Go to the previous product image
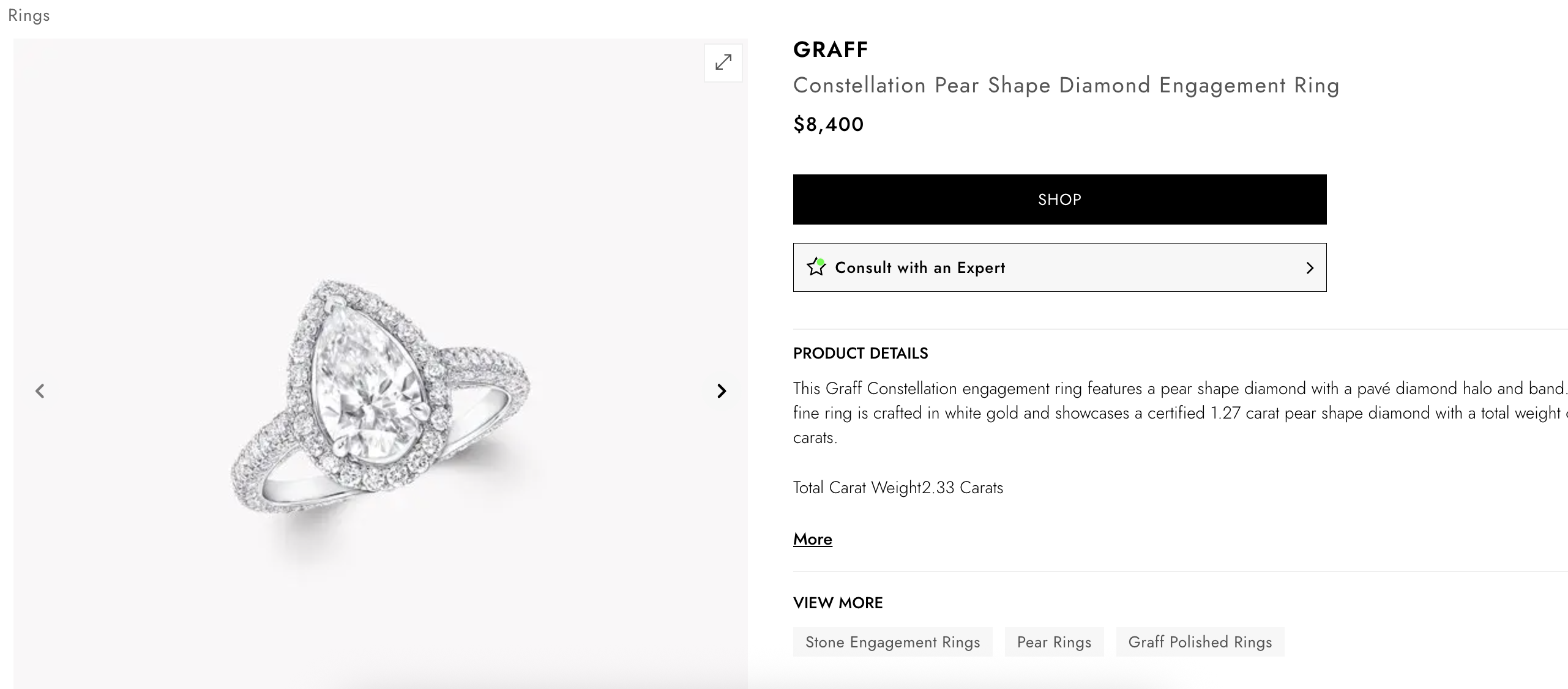1568x689 pixels. (40, 391)
